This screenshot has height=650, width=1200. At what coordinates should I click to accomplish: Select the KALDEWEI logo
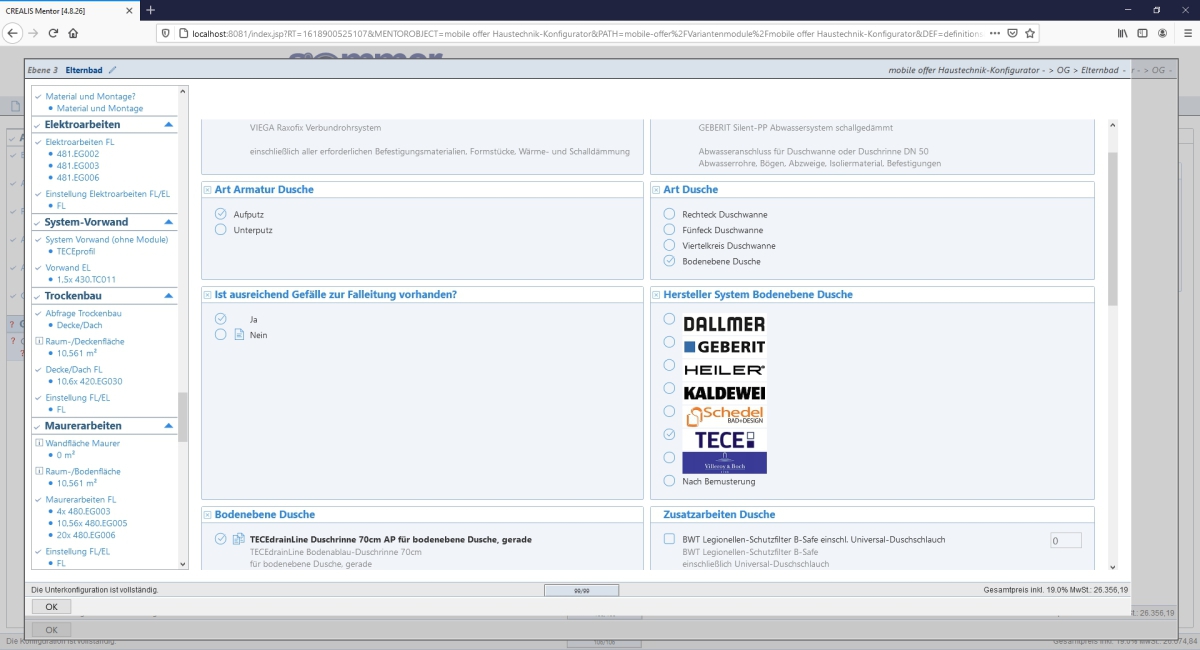[x=724, y=393]
